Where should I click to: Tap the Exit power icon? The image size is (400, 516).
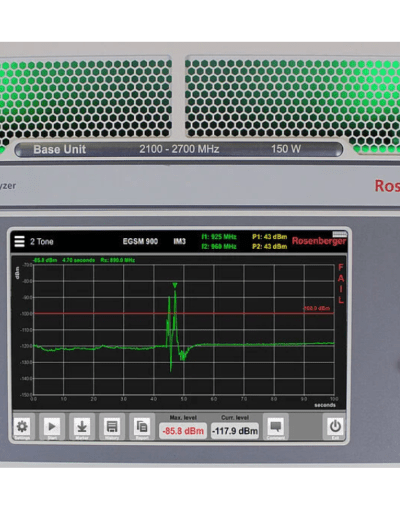[x=335, y=426]
